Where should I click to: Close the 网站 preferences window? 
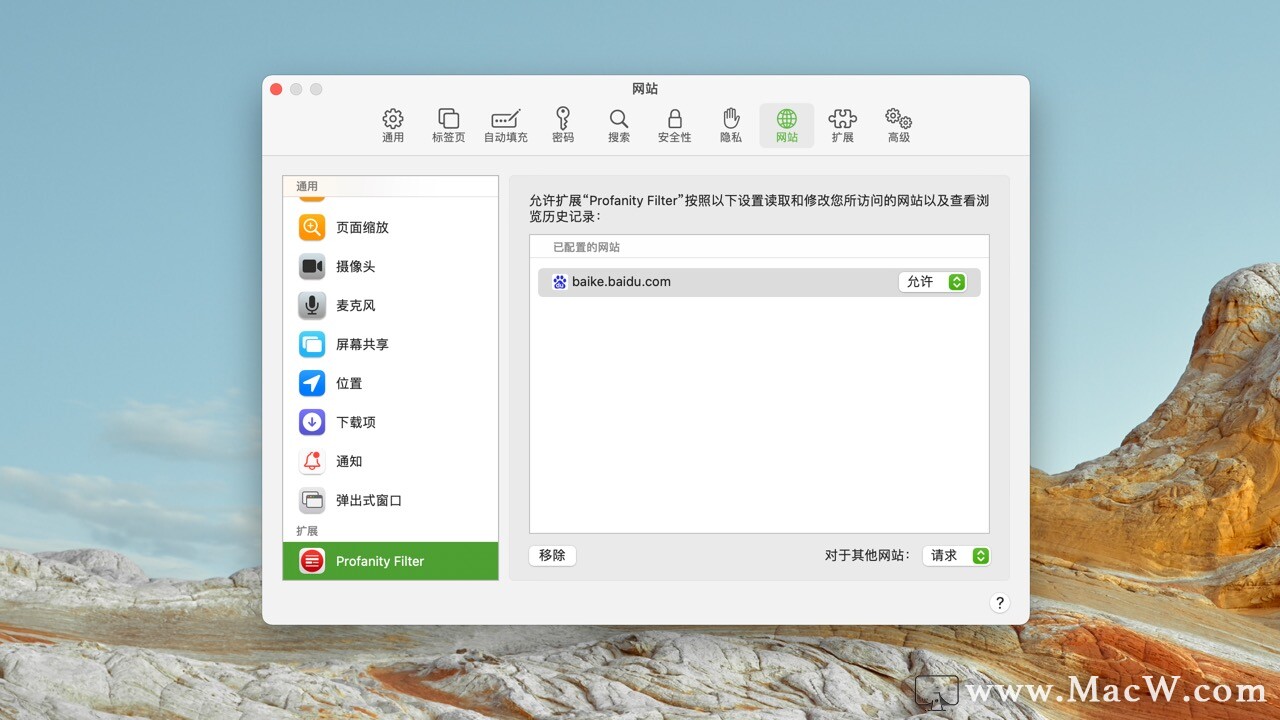(x=276, y=89)
